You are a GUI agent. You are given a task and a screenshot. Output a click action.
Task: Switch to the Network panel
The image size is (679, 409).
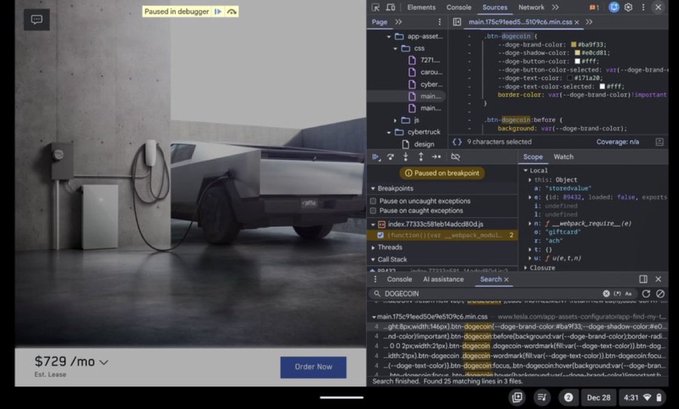tap(531, 7)
